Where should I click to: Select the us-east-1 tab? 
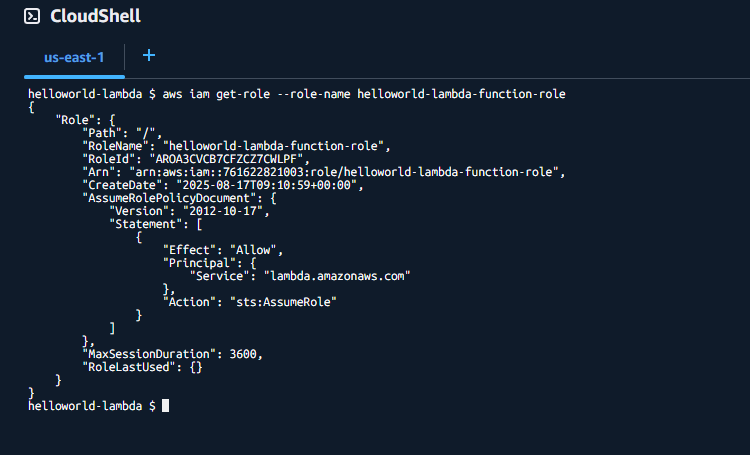pyautogui.click(x=74, y=57)
